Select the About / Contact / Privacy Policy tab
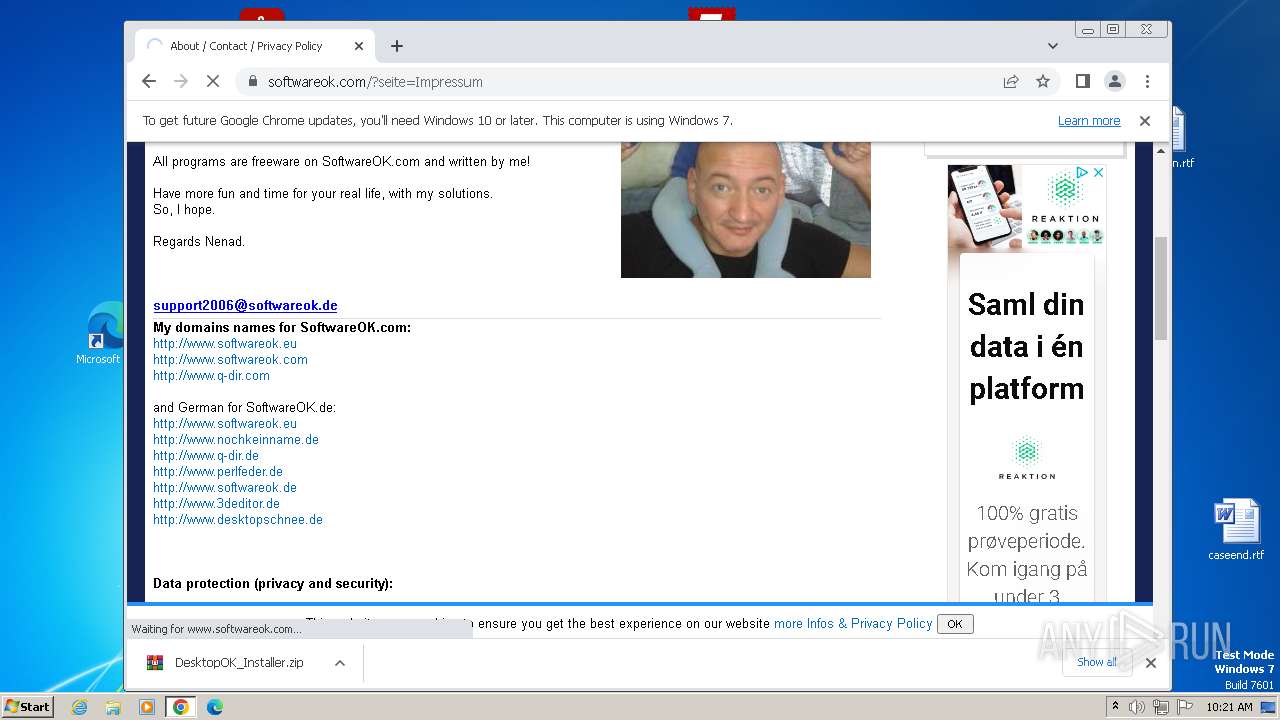1280x720 pixels. (255, 46)
